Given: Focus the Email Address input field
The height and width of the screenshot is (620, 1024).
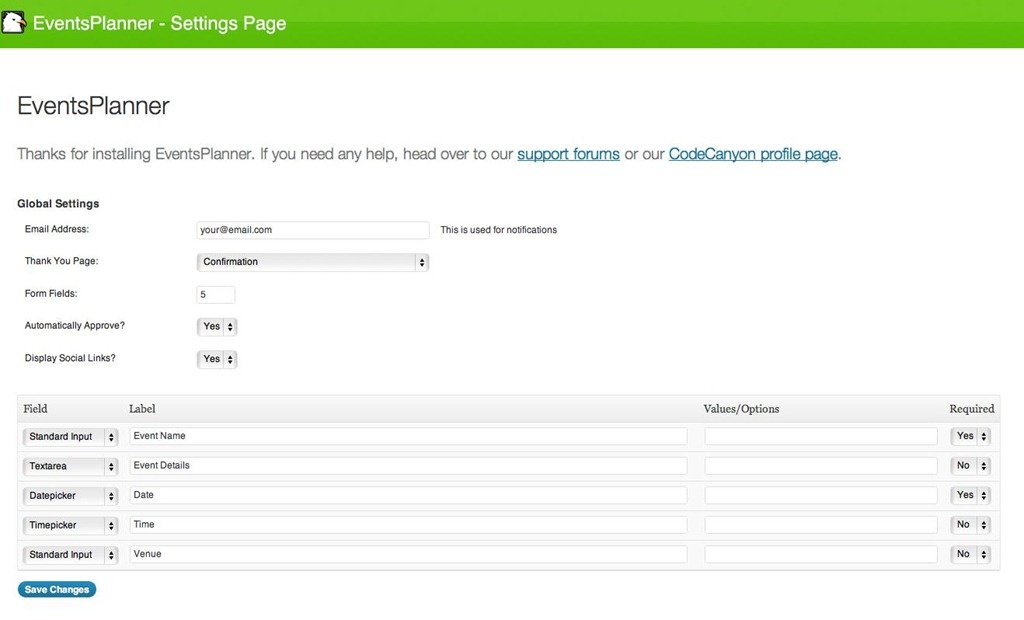Looking at the screenshot, I should (x=313, y=230).
